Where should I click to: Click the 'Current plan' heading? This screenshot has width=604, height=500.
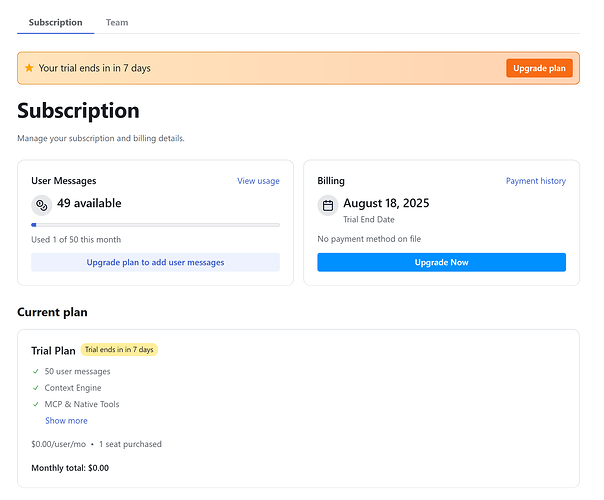52,312
